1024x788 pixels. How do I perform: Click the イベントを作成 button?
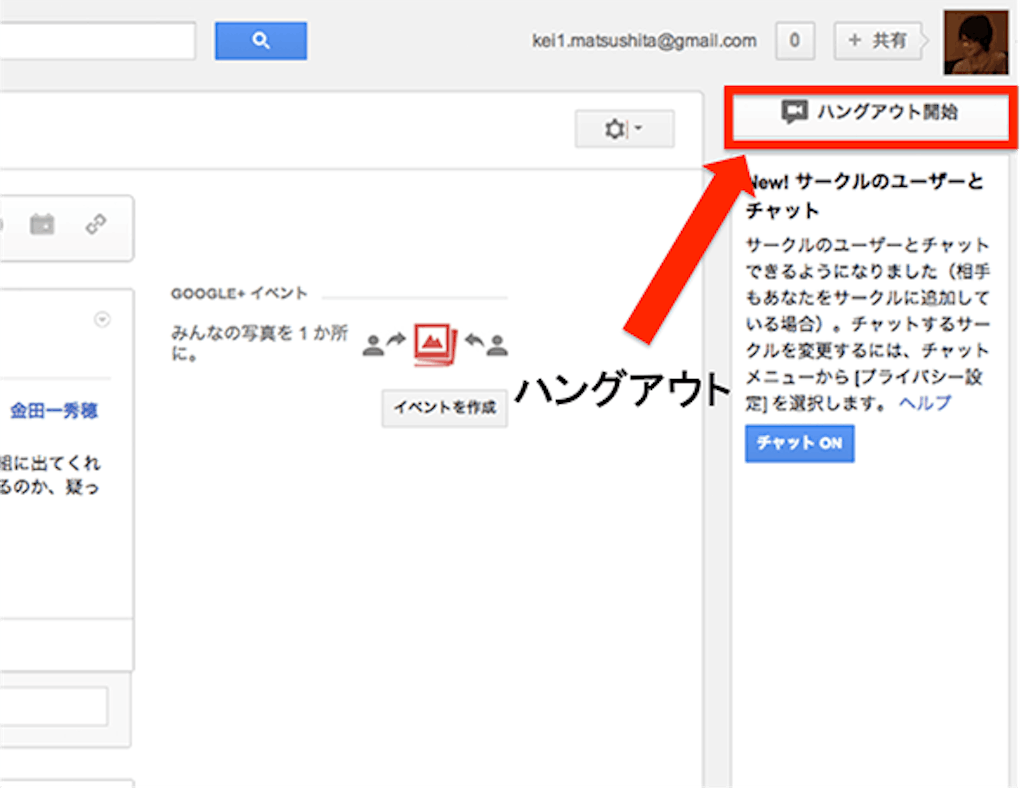pos(445,408)
